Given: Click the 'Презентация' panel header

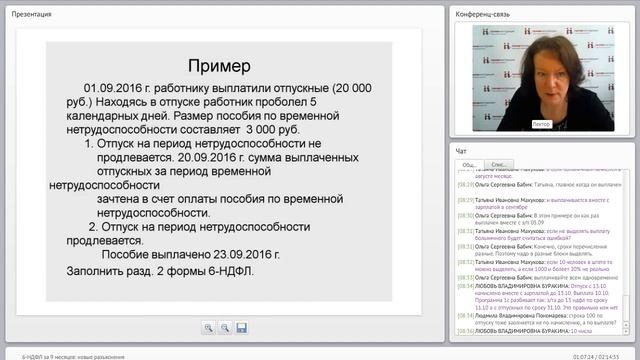Looking at the screenshot, I should pos(31,14).
